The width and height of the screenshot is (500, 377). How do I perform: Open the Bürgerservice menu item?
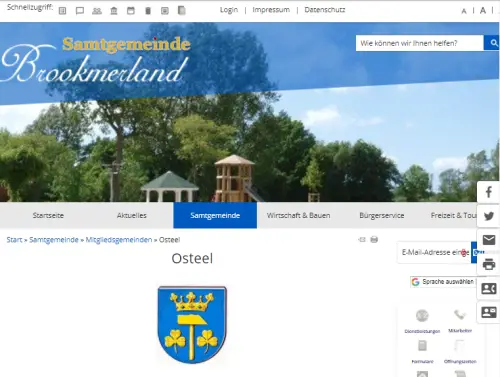coord(382,215)
